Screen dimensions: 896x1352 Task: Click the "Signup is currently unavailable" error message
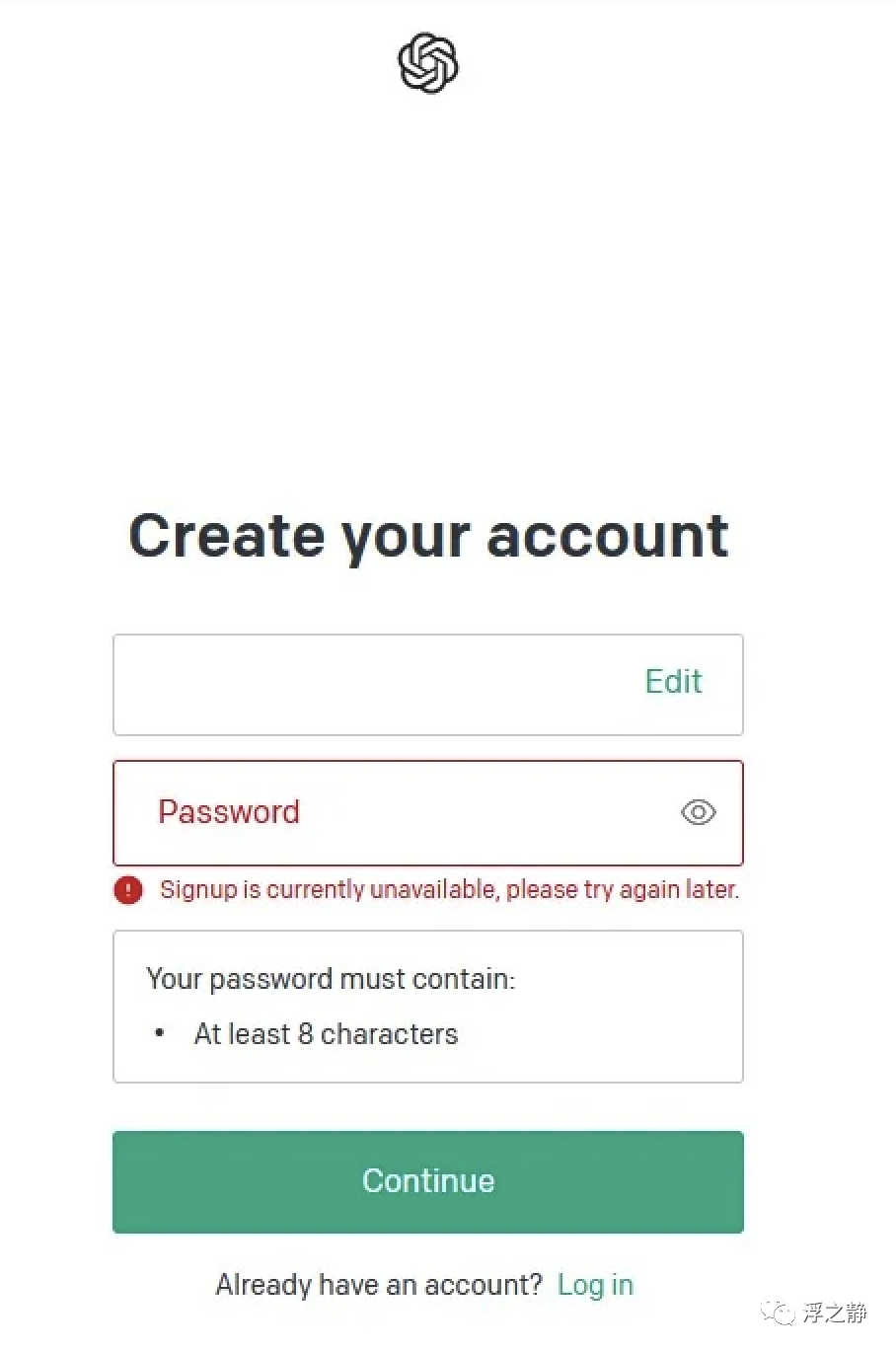click(x=449, y=890)
